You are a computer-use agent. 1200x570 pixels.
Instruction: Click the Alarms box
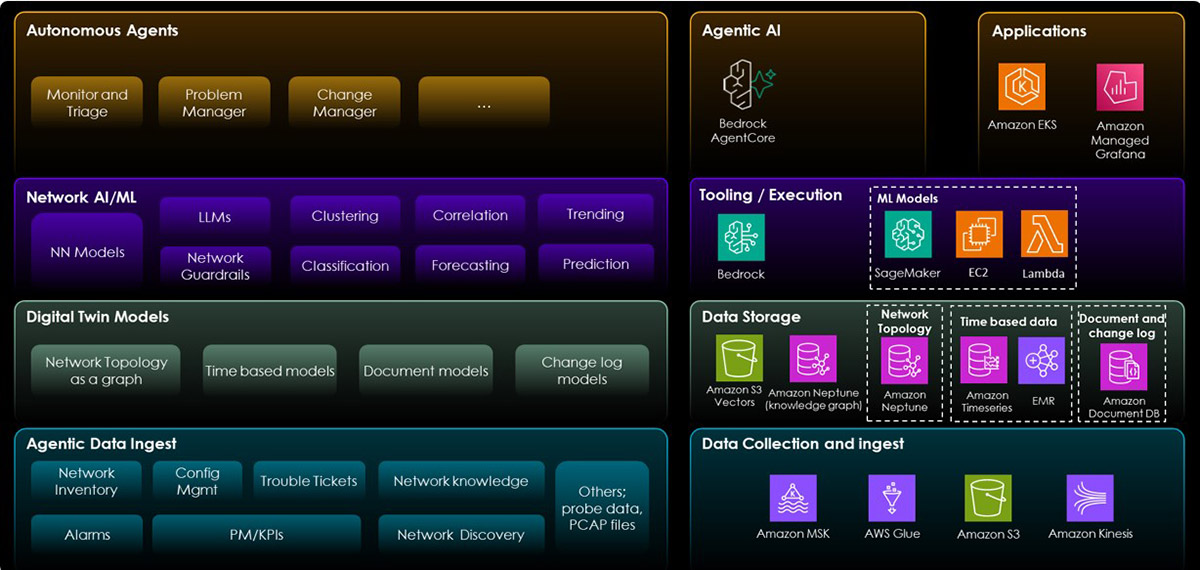tap(87, 535)
